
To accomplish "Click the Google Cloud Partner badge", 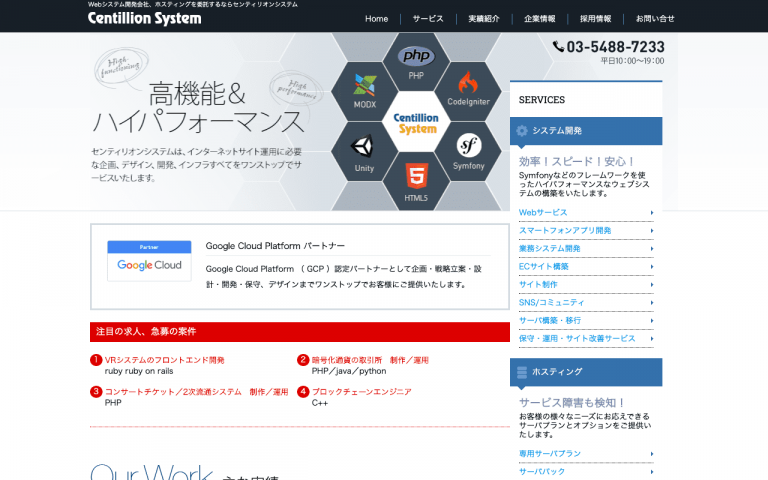I will tap(149, 261).
